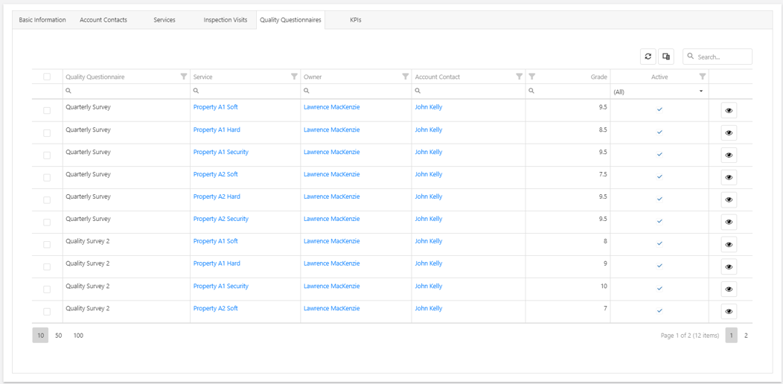
Task: Open Lawrence MacKenzie link in first row
Action: pos(332,107)
